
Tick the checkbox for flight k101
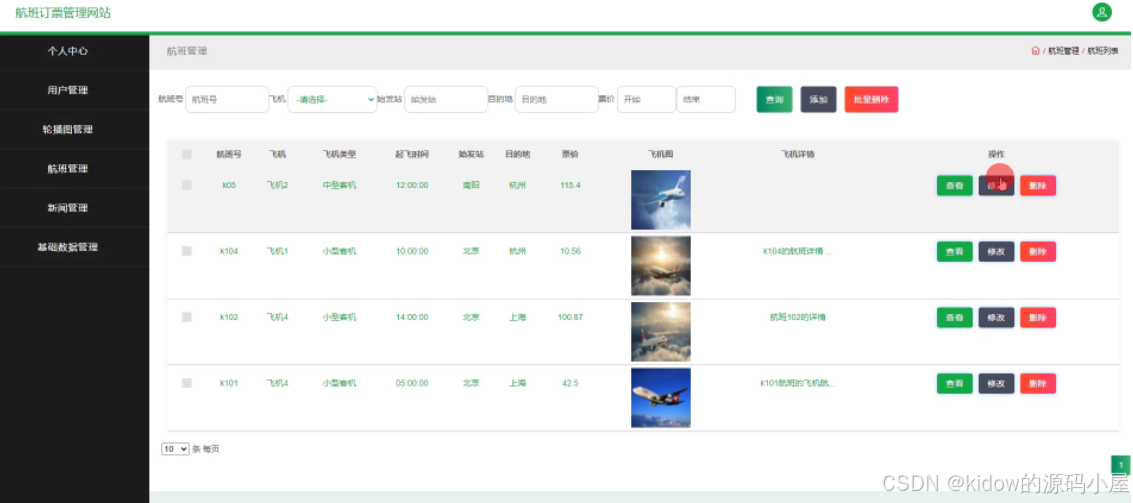[x=187, y=383]
